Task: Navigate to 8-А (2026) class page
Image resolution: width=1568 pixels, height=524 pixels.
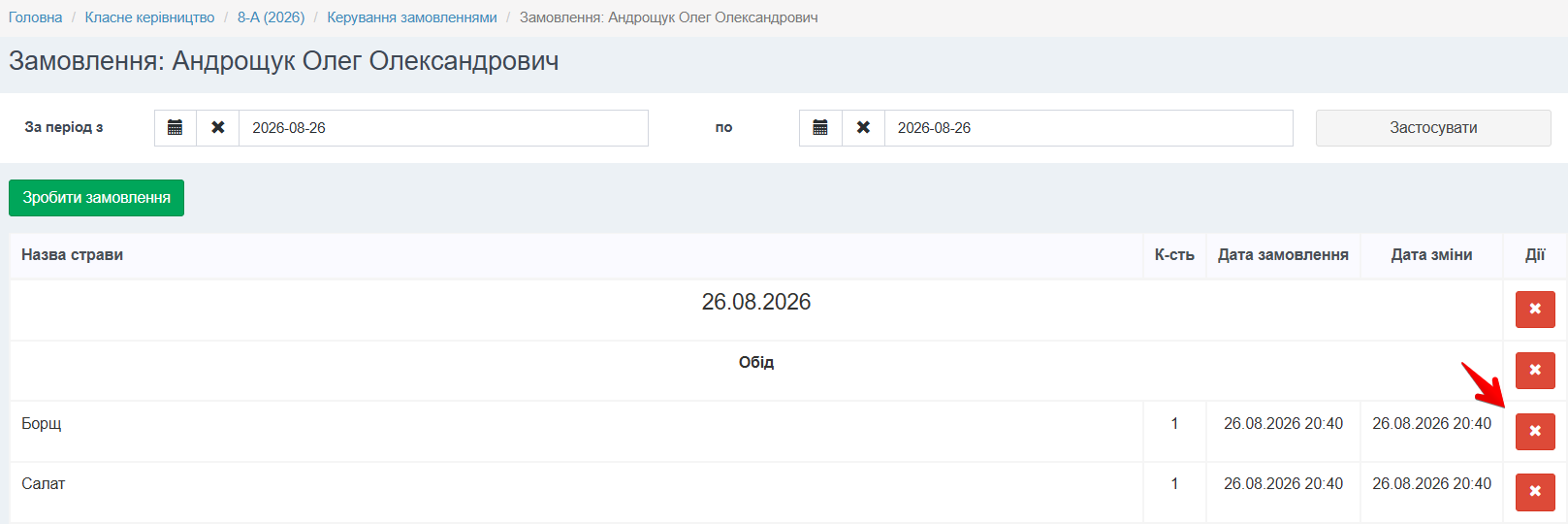Action: click(271, 17)
